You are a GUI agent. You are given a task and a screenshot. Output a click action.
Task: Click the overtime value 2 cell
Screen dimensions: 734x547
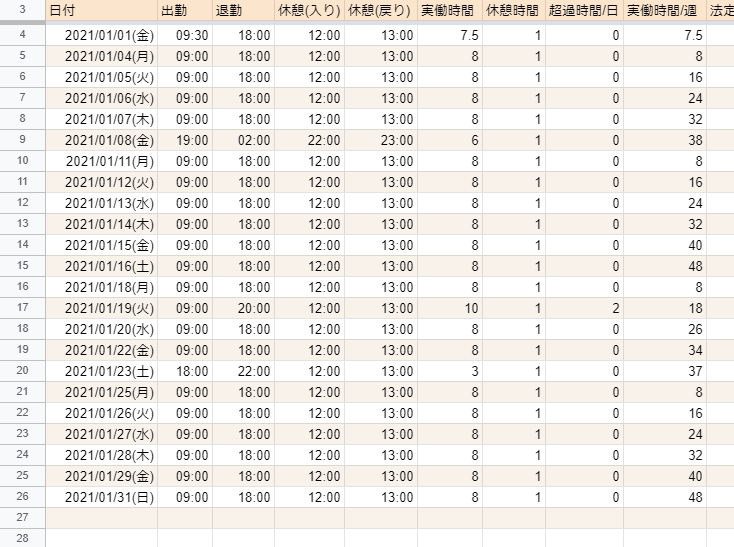coord(584,308)
